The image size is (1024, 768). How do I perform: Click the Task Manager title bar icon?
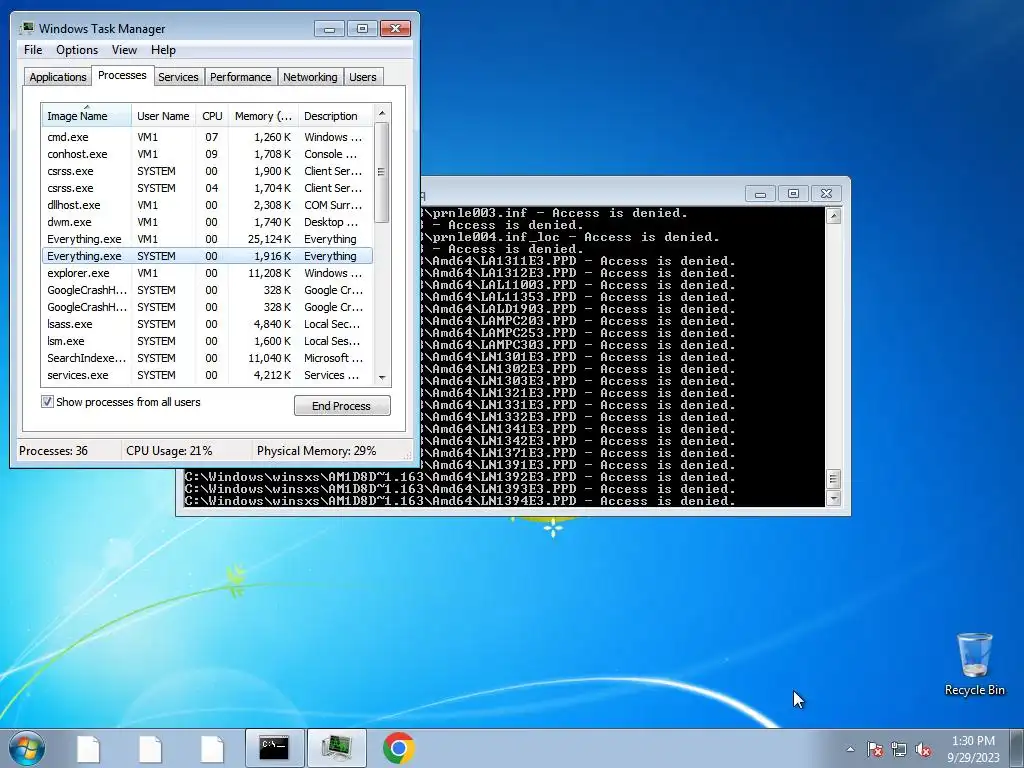pos(26,28)
